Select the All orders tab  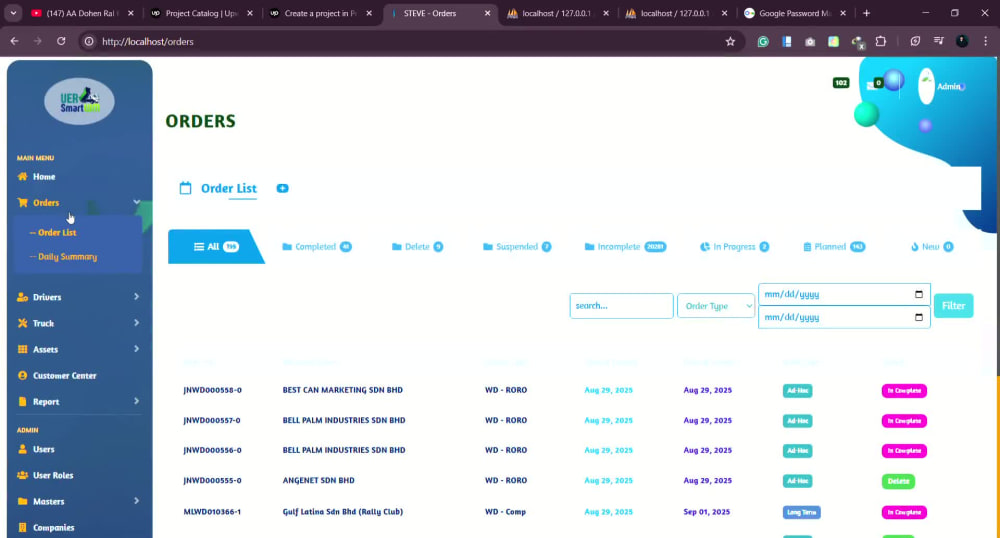(216, 247)
